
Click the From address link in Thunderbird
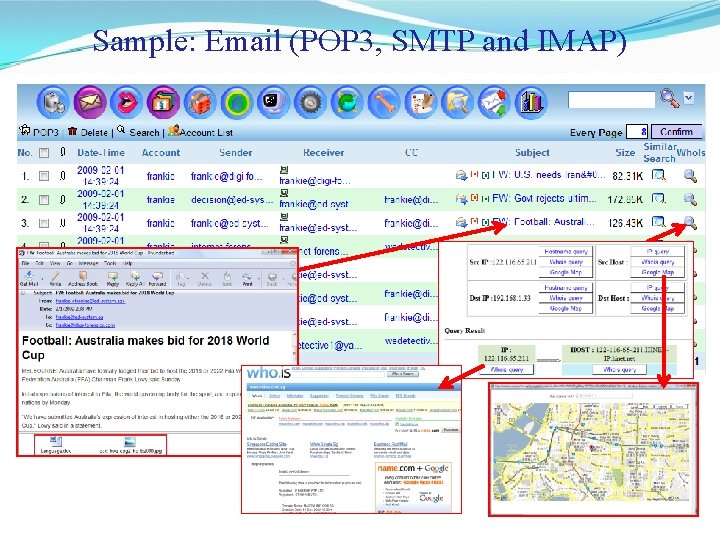tap(90, 301)
